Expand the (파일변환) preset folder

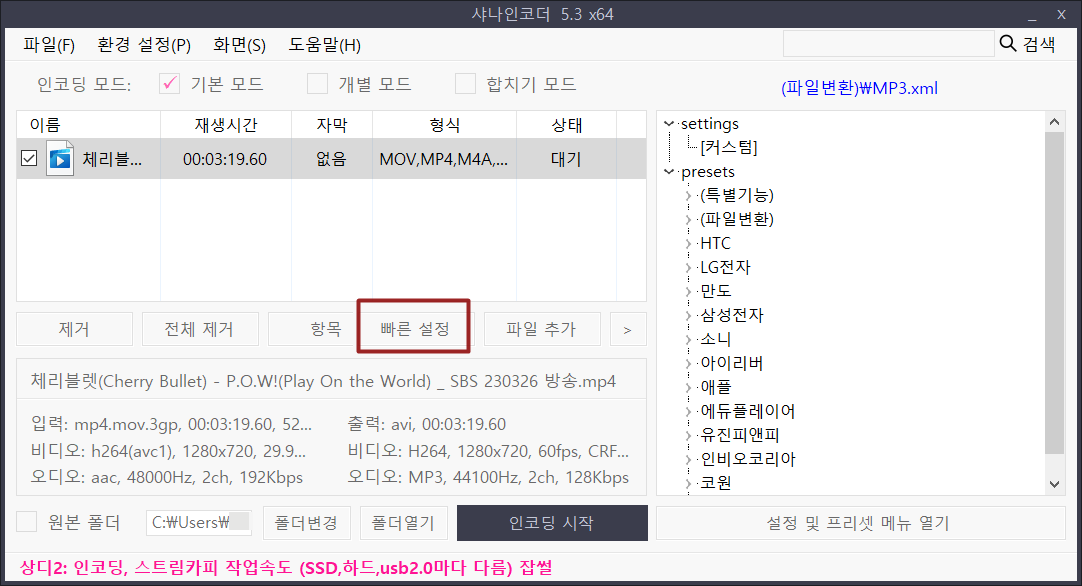point(689,219)
